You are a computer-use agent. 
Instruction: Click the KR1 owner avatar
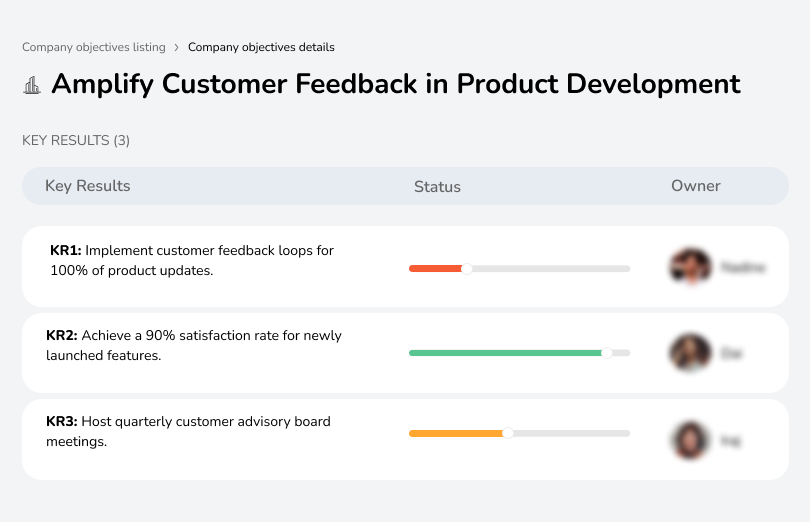(691, 267)
